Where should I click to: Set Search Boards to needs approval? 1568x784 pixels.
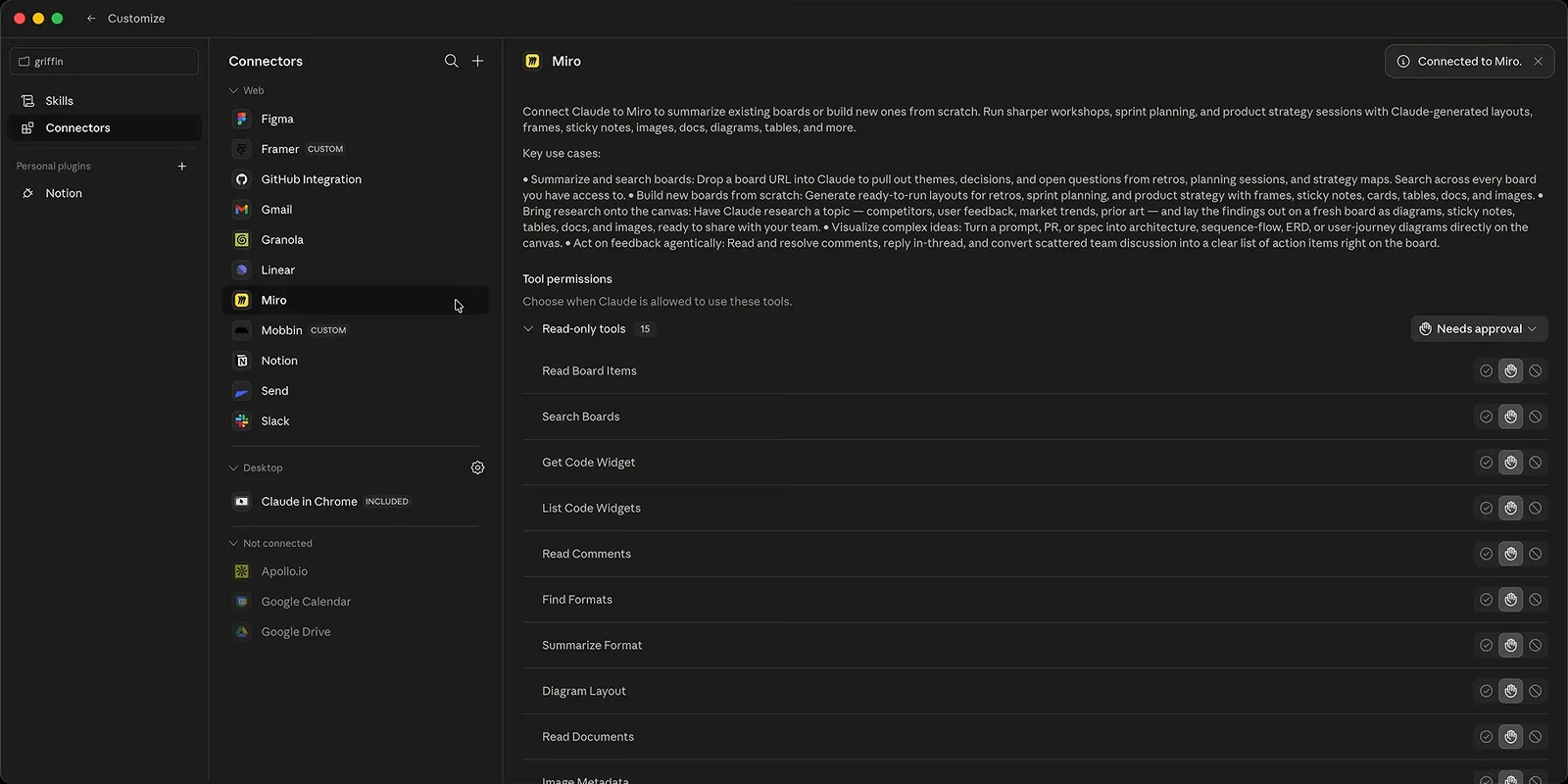[1511, 416]
